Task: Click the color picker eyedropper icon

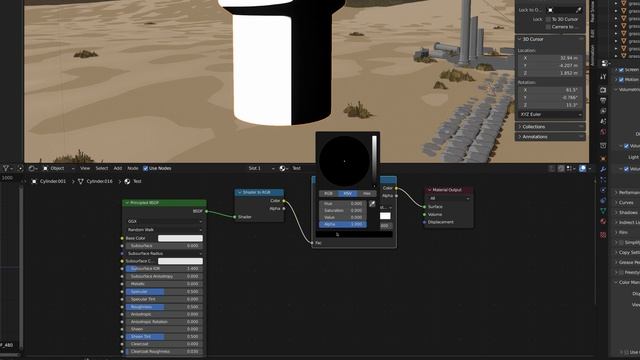Action: pos(372,204)
